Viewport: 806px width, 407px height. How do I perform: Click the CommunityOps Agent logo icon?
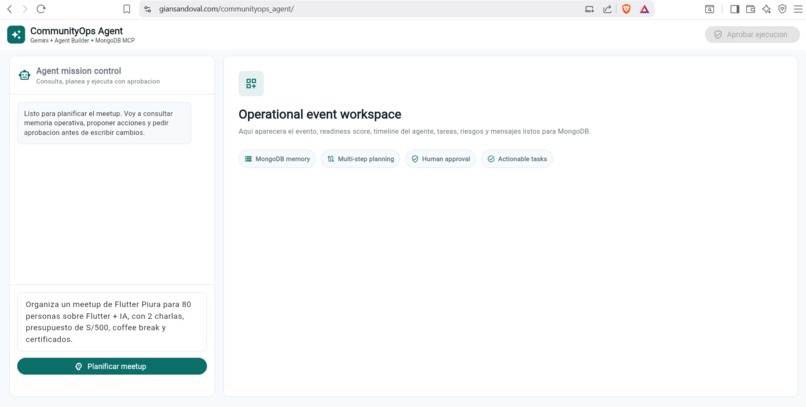[x=16, y=34]
